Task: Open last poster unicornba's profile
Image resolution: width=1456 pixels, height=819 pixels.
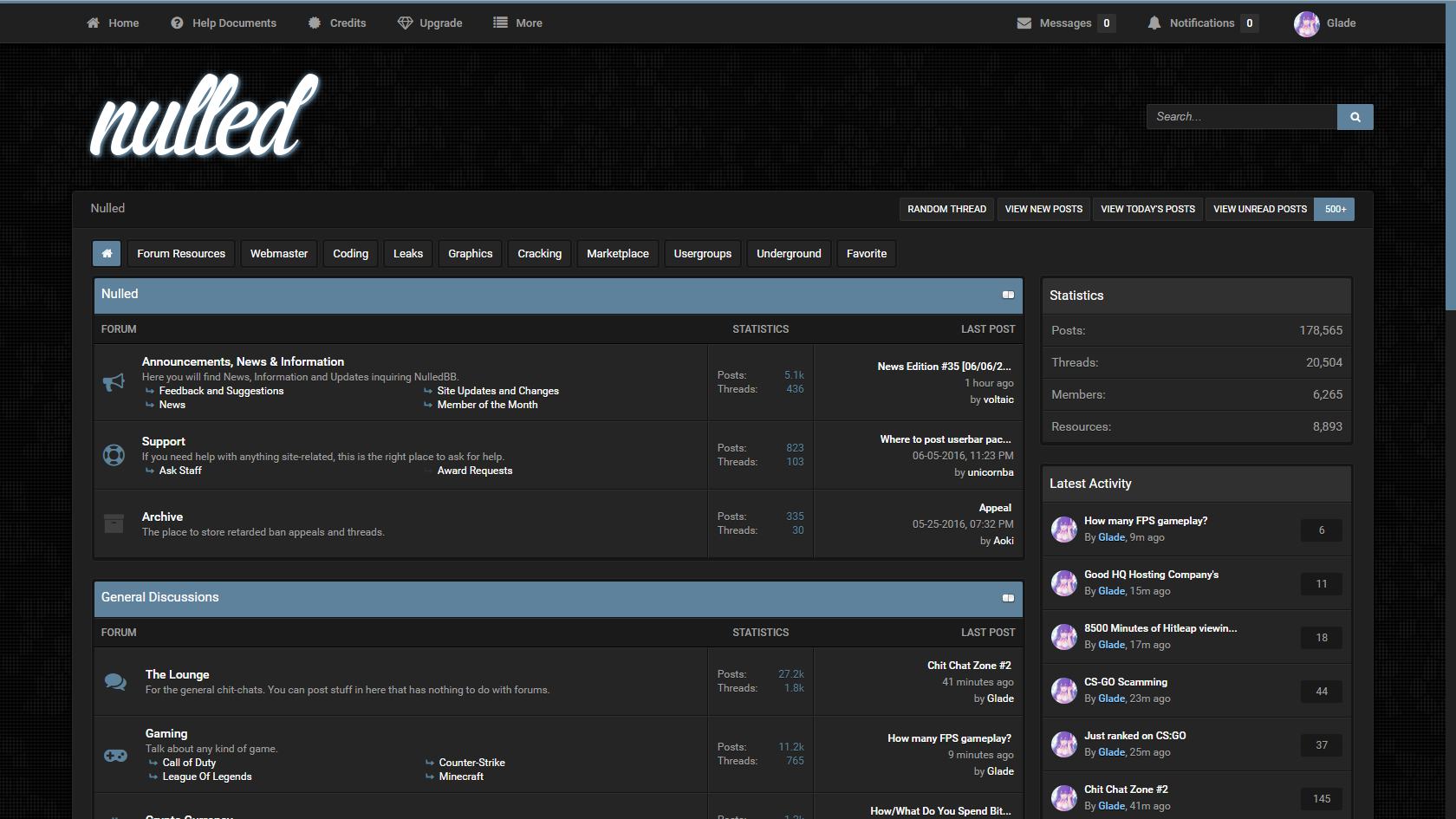Action: pyautogui.click(x=991, y=472)
